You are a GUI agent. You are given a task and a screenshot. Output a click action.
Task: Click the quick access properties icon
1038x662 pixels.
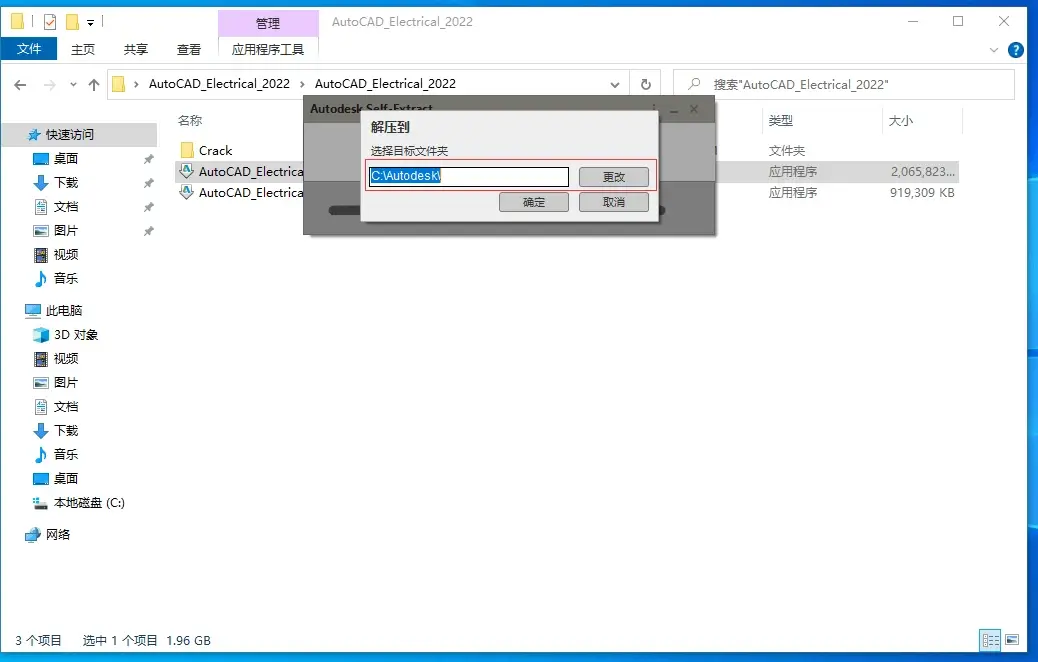(x=50, y=22)
